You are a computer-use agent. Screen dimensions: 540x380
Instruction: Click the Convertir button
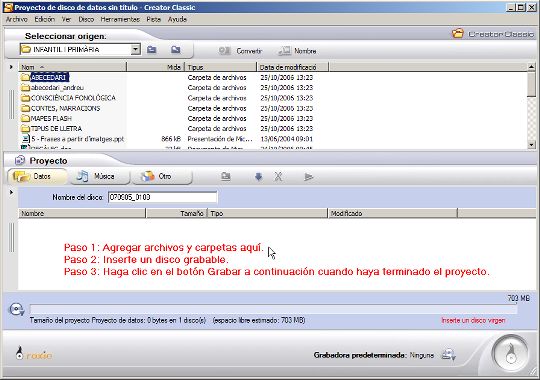tap(240, 51)
